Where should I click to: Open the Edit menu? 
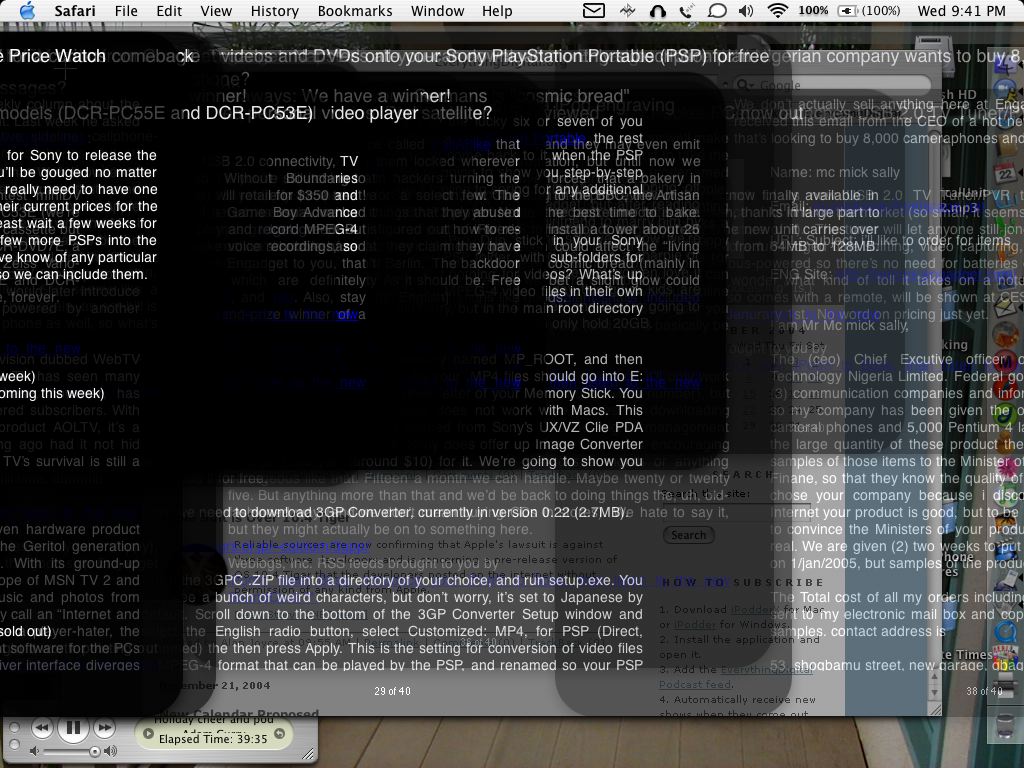169,11
